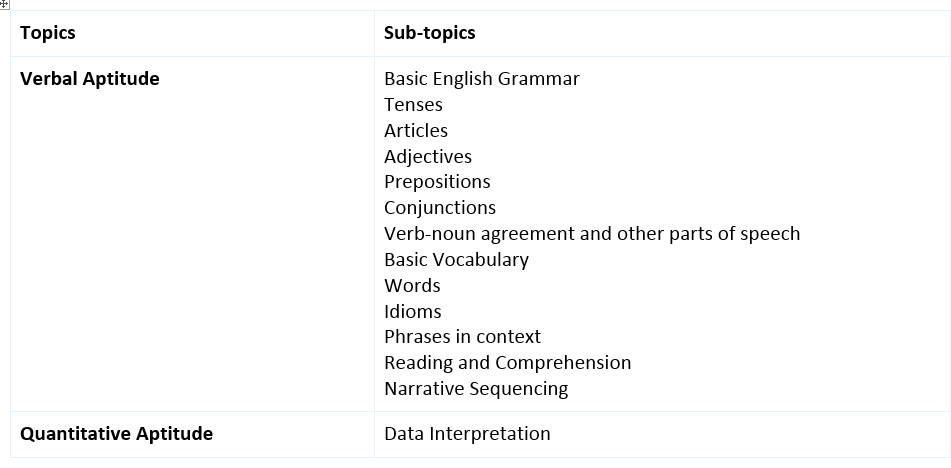
Task: Click the Data Interpretation entry
Action: point(467,434)
